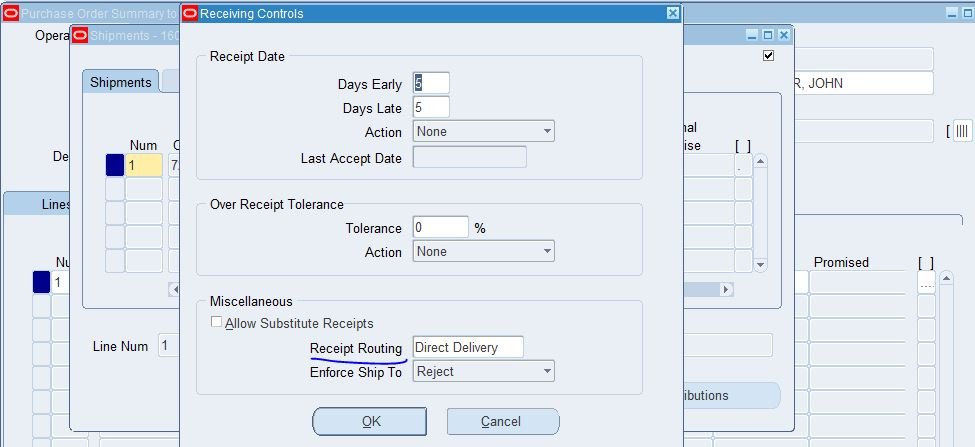Image resolution: width=975 pixels, height=447 pixels.
Task: Click the flexfield cell in PO line 1
Action: [926, 282]
